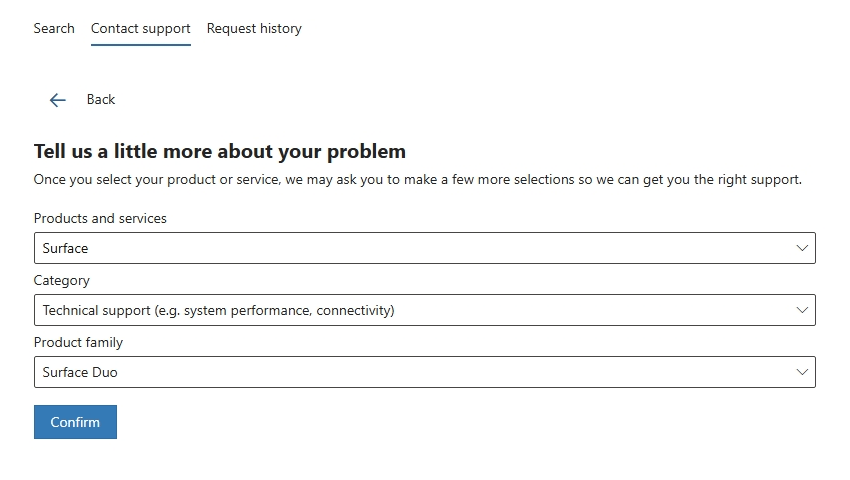The width and height of the screenshot is (850, 480).
Task: Click the left-pointing back arrow icon
Action: [x=57, y=100]
